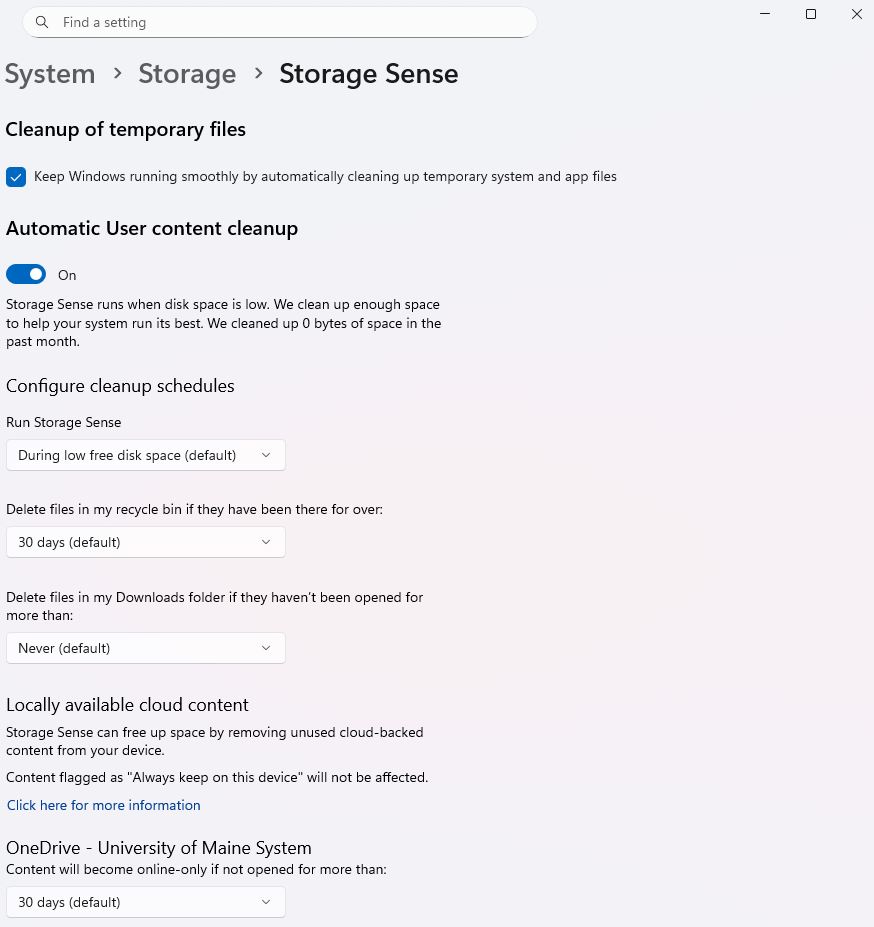Click the Storage Sense breadcrumb title
Viewport: 874px width, 927px height.
tap(368, 74)
